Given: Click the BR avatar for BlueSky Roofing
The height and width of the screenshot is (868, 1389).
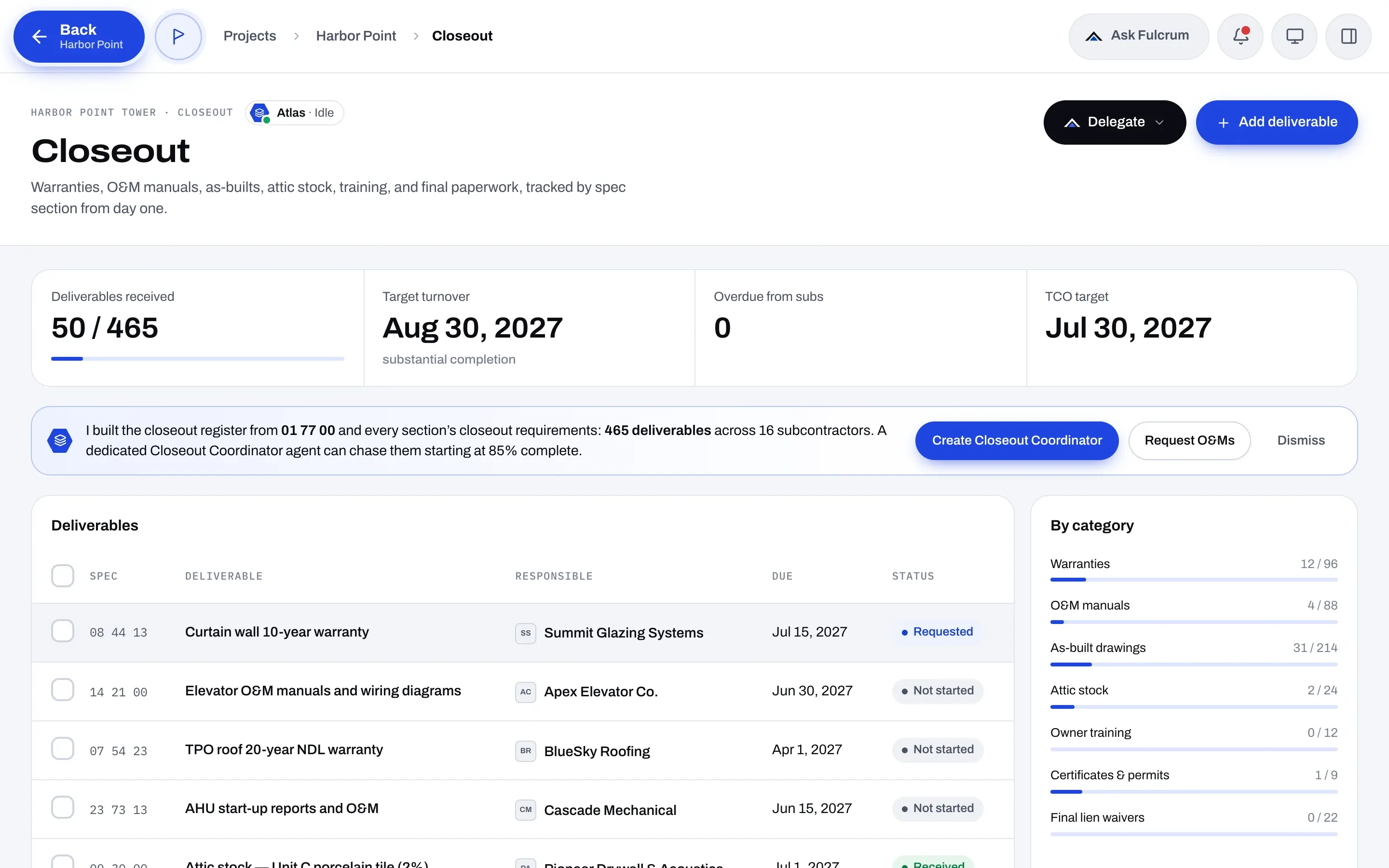Looking at the screenshot, I should pyautogui.click(x=525, y=751).
